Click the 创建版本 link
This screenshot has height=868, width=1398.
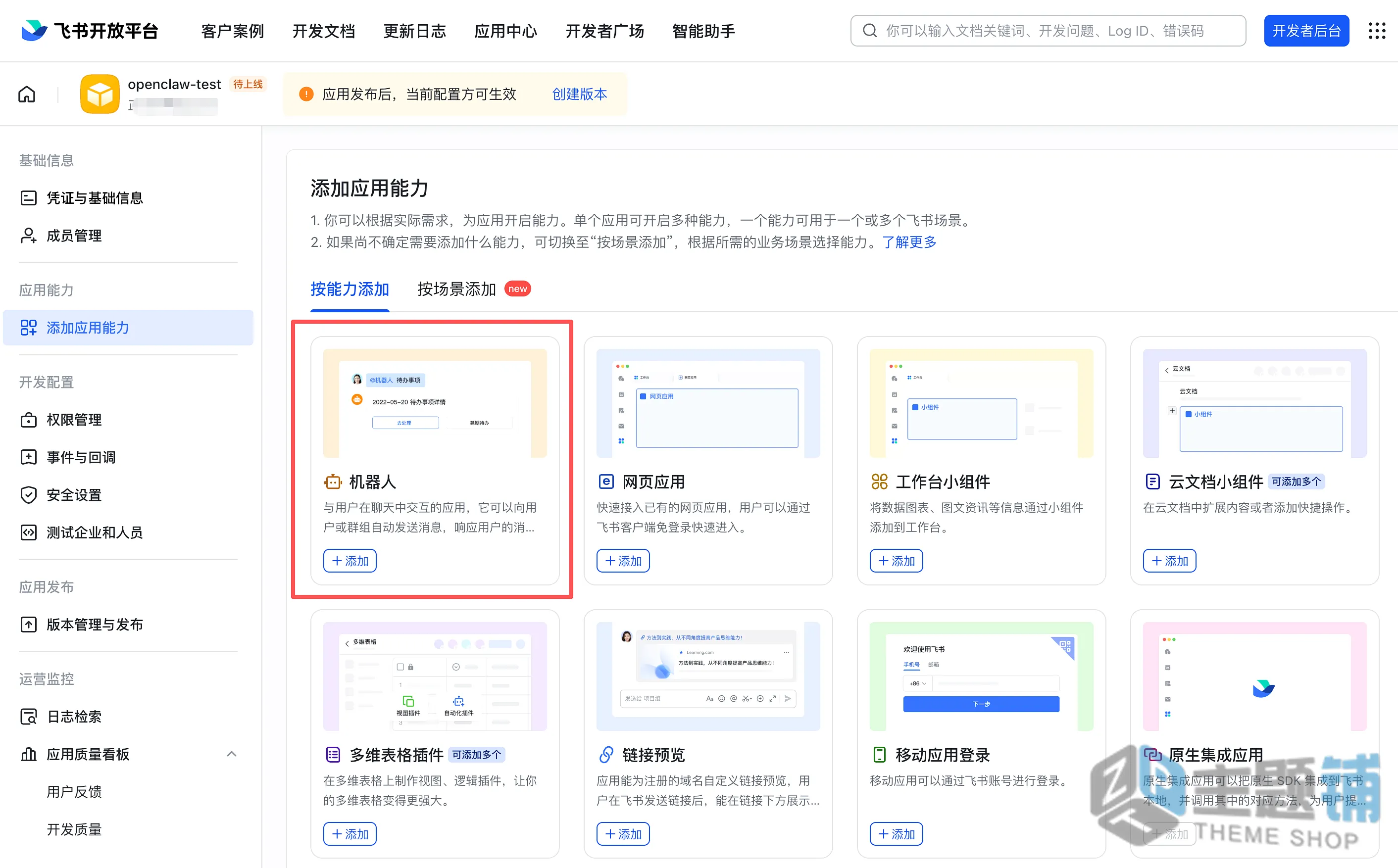pos(579,94)
